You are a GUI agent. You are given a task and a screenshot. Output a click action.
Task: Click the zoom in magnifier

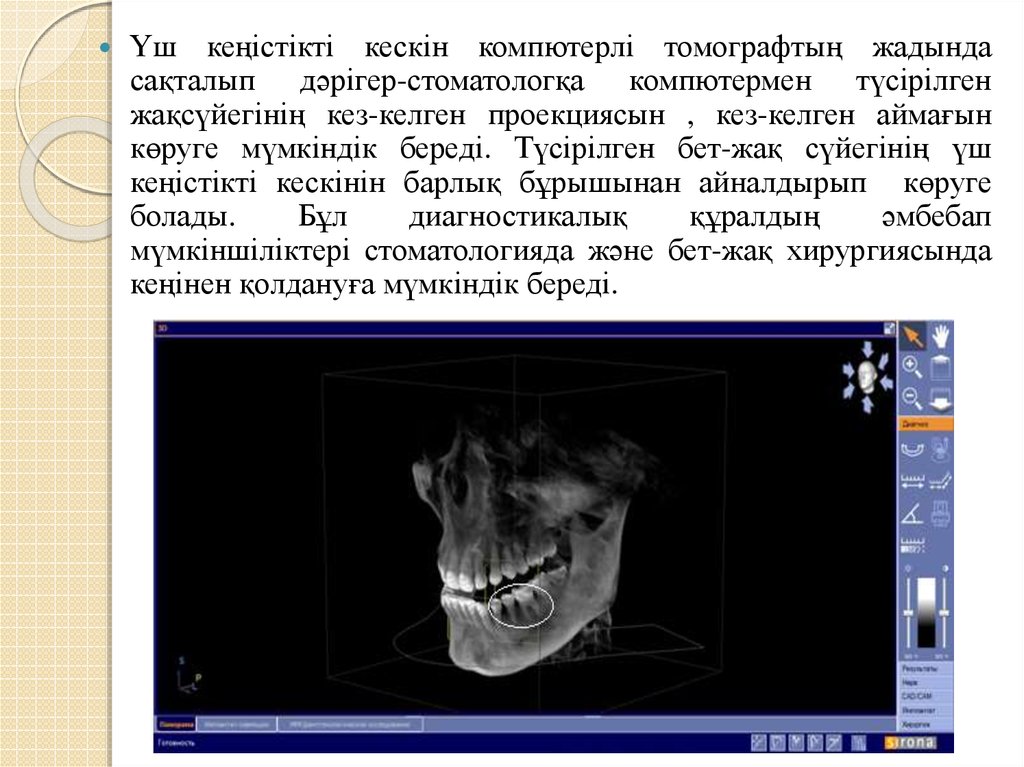[912, 367]
